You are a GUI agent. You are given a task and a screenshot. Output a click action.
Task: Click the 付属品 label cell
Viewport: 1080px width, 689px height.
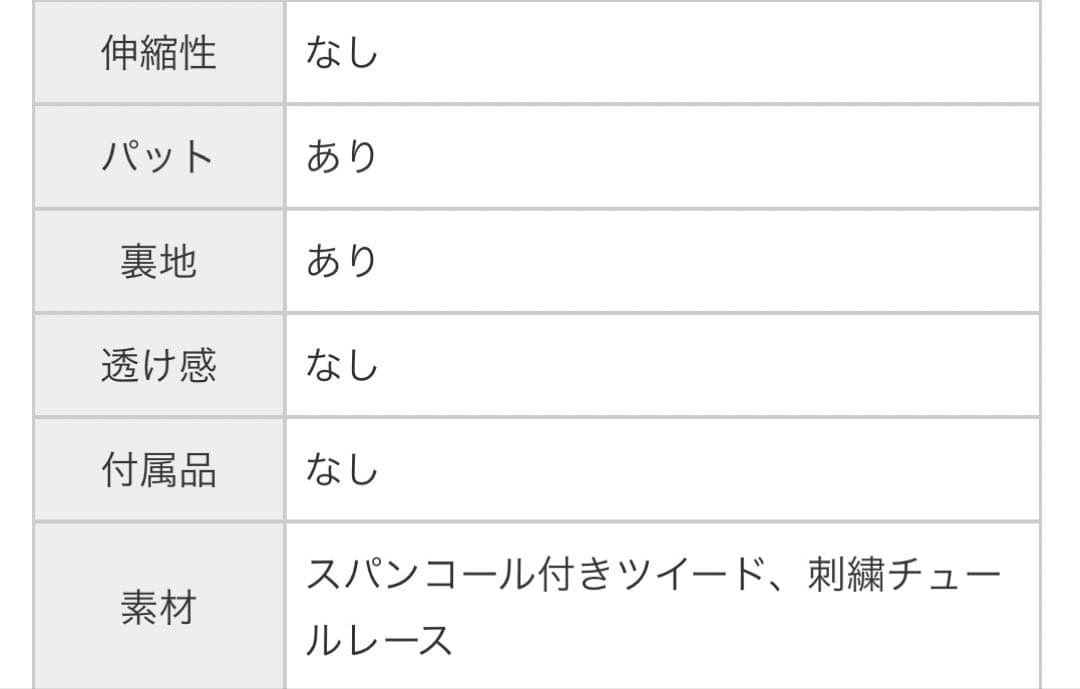pos(159,469)
